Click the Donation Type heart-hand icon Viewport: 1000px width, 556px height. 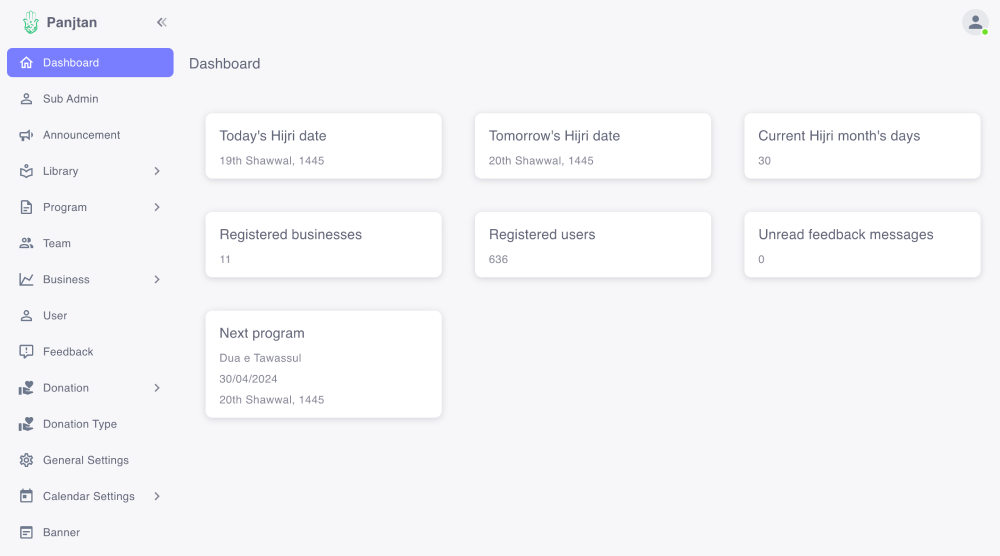[26, 424]
